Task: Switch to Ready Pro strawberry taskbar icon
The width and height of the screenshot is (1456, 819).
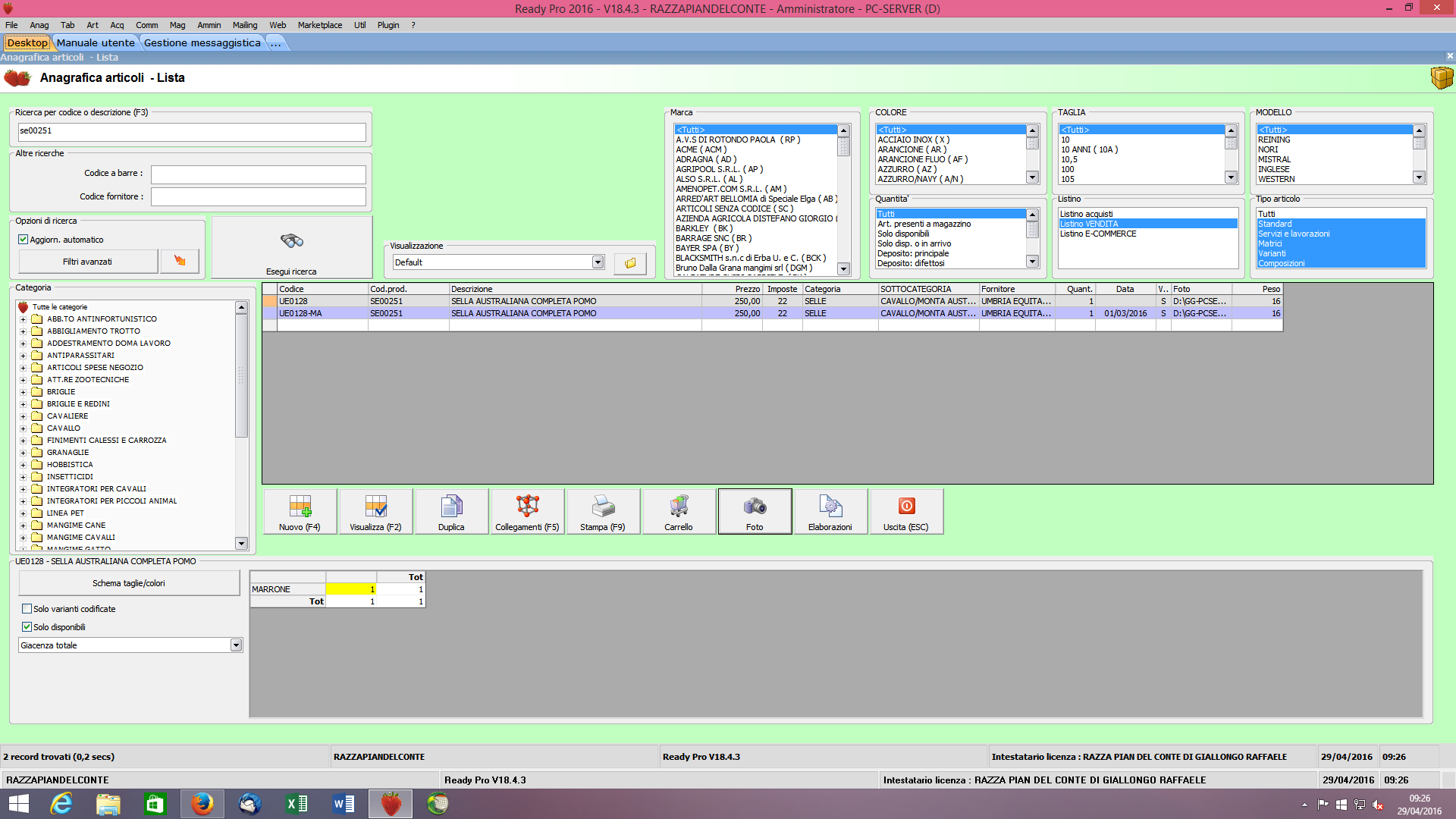Action: point(391,804)
